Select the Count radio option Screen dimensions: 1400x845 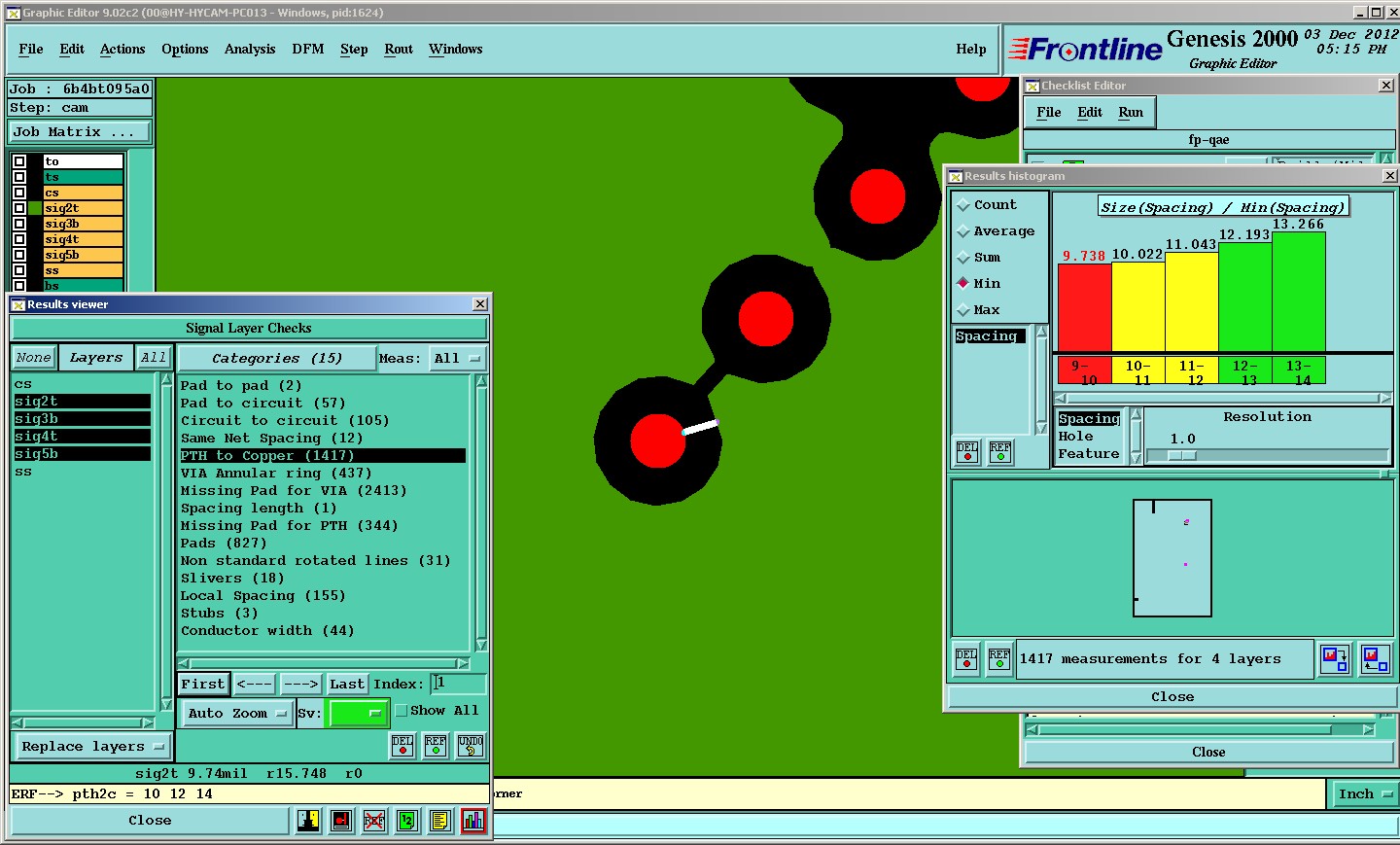pyautogui.click(x=963, y=205)
